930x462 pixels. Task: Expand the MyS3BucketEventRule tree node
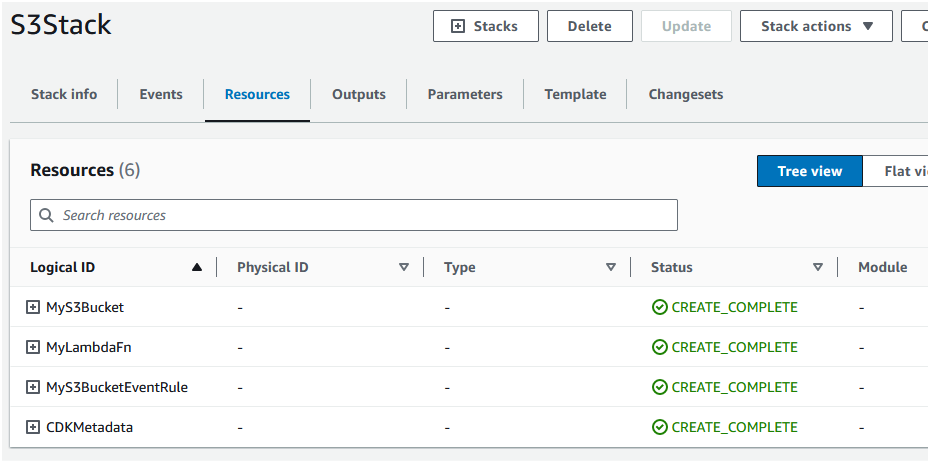pos(33,387)
